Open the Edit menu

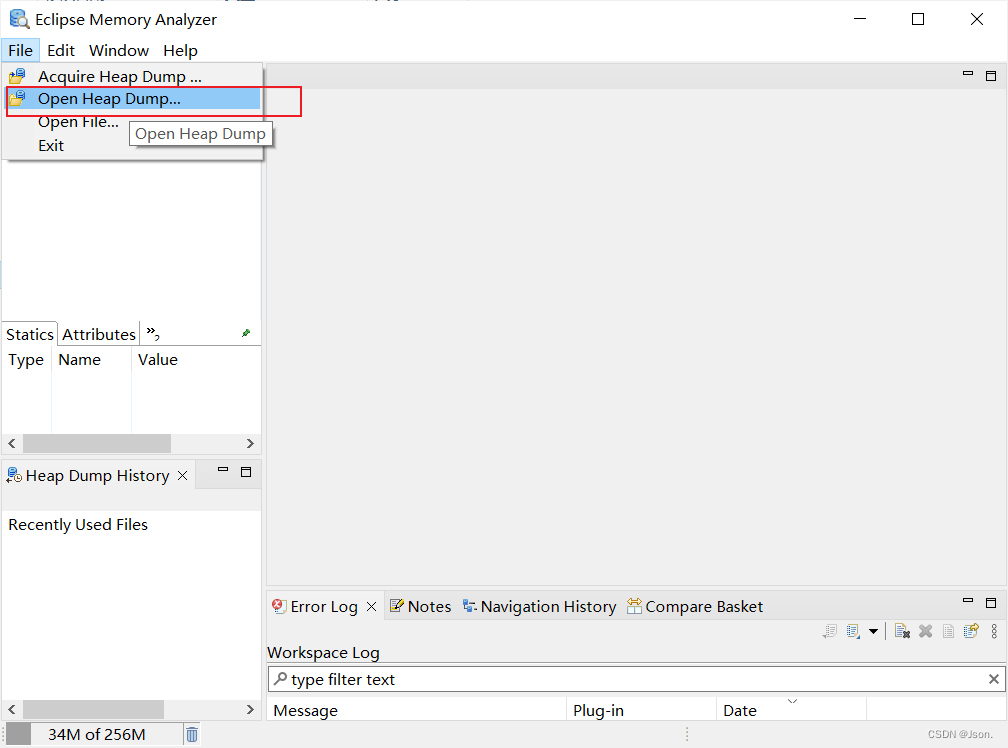pos(60,50)
